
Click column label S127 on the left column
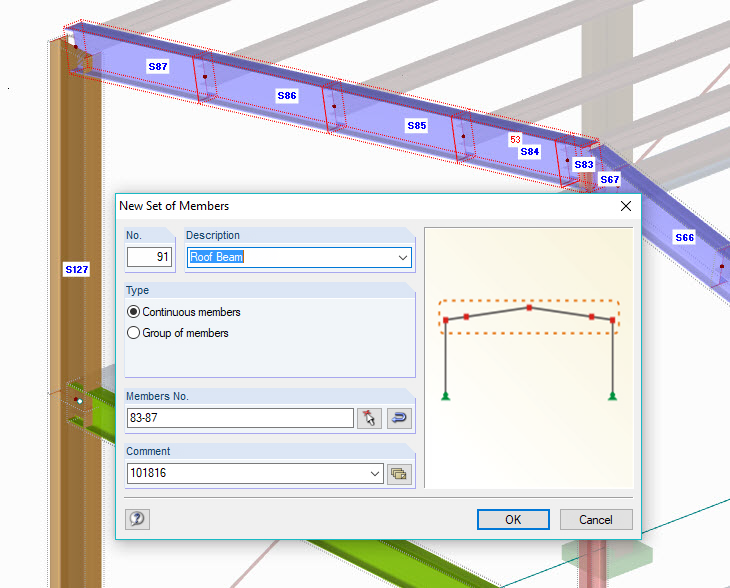(x=77, y=269)
